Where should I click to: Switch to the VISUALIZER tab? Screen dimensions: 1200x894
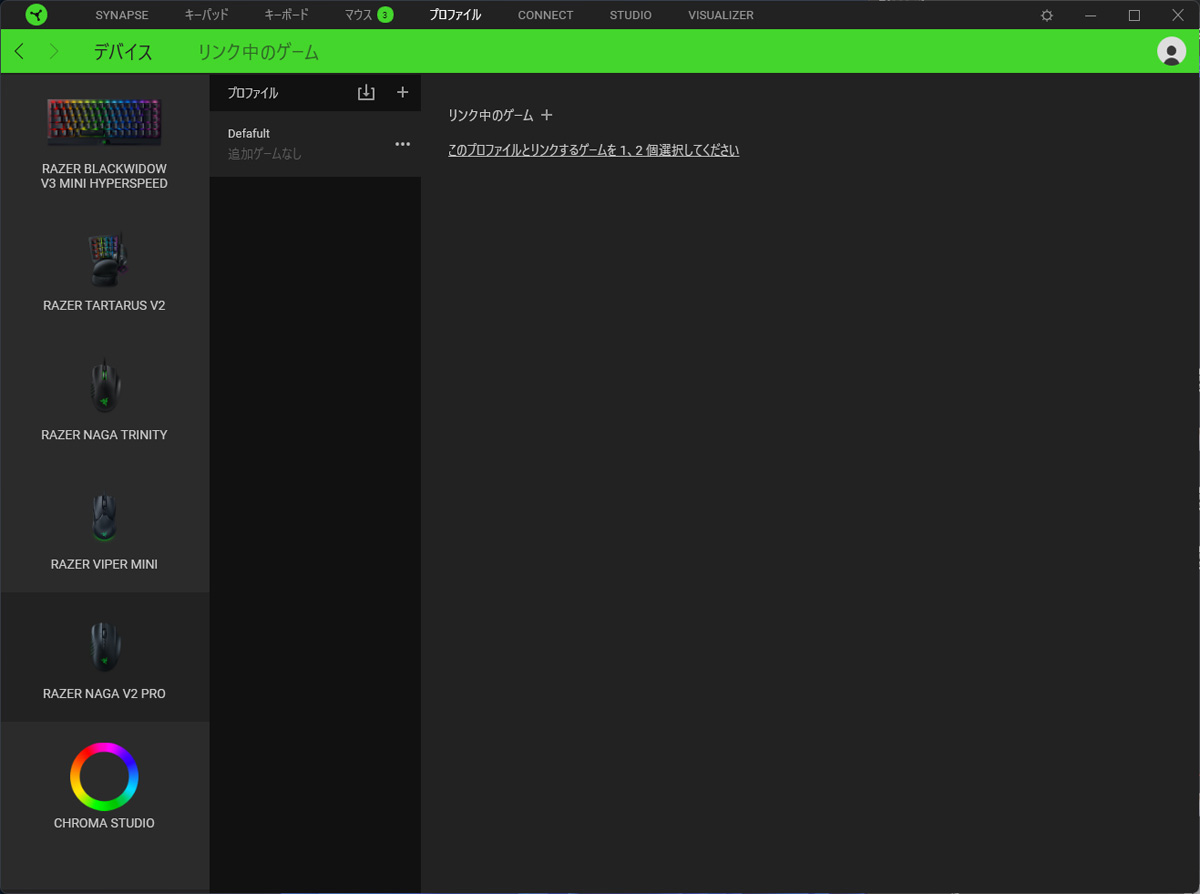pos(720,15)
